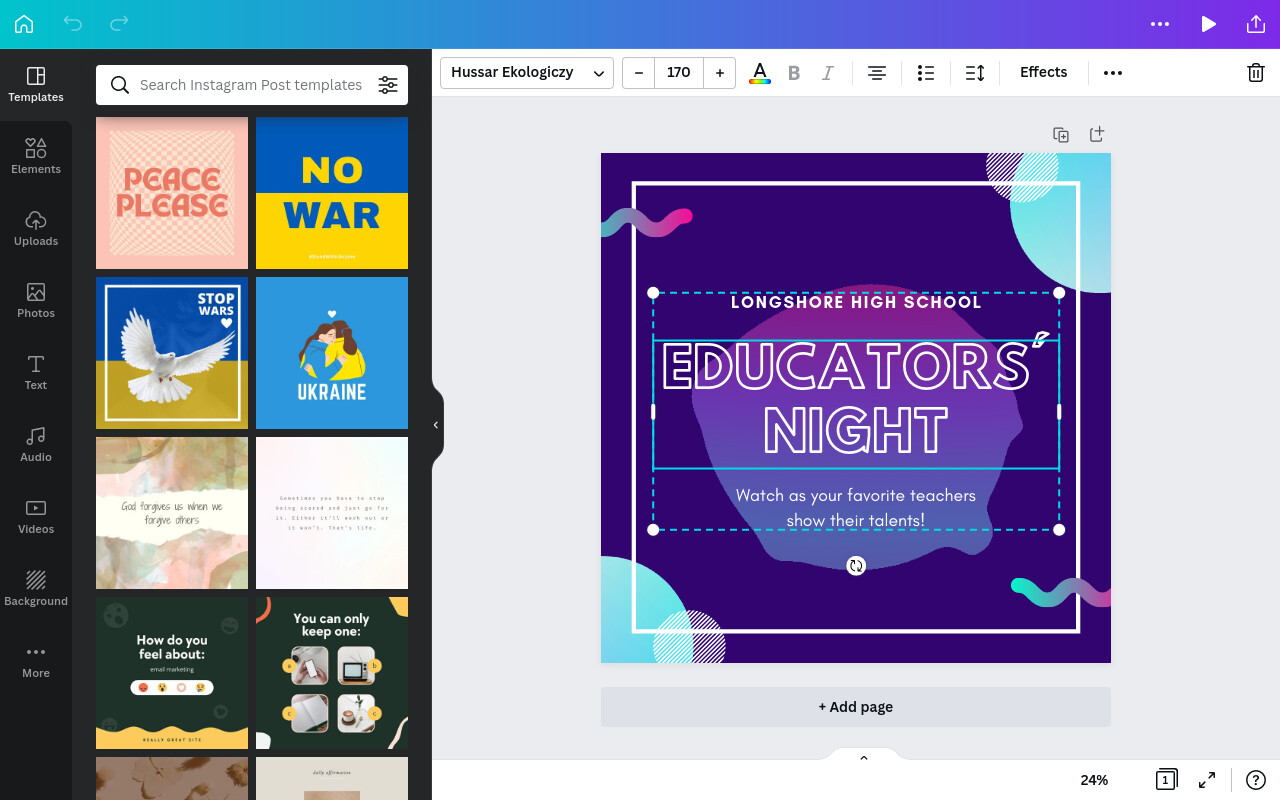Open the help question mark button
This screenshot has height=800, width=1280.
tap(1256, 780)
